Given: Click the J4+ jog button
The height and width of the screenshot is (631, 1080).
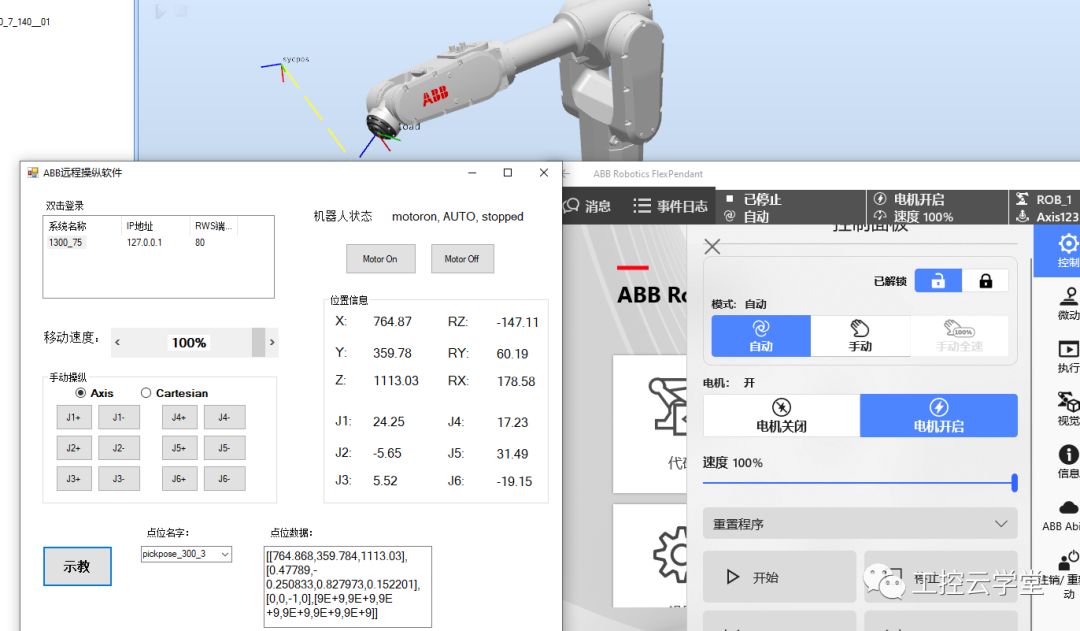Looking at the screenshot, I should tap(179, 417).
